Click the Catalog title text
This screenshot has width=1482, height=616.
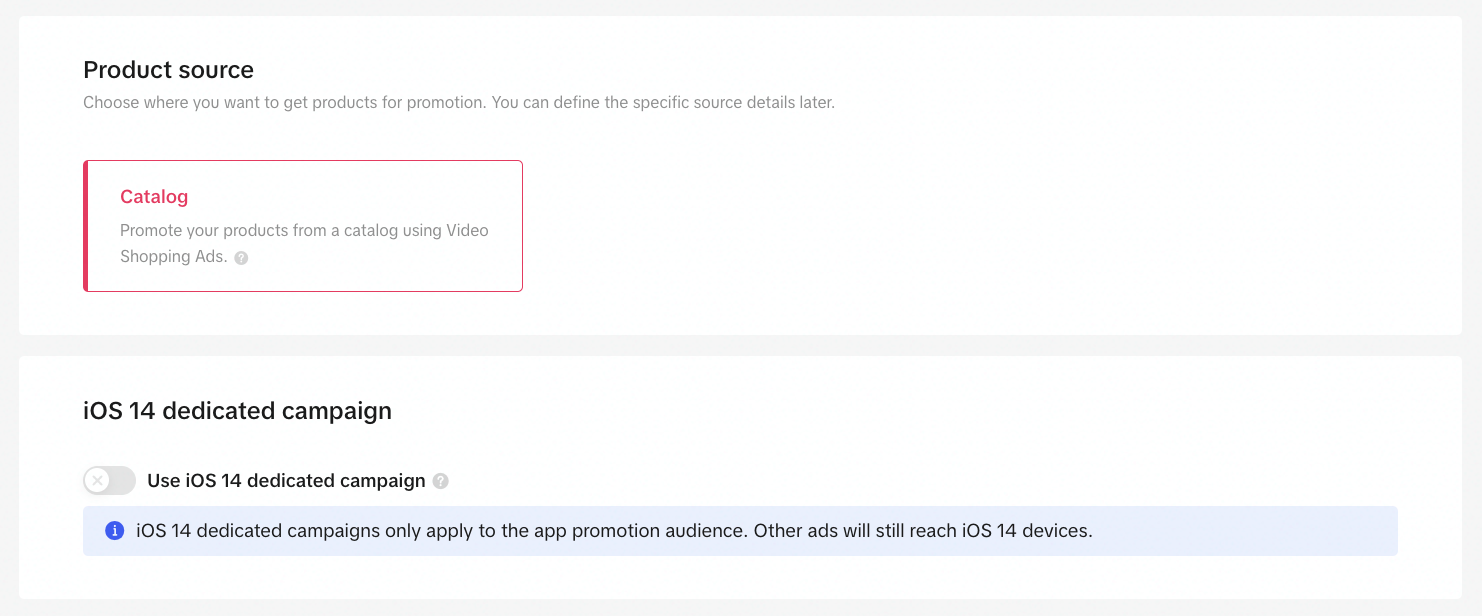tap(154, 197)
